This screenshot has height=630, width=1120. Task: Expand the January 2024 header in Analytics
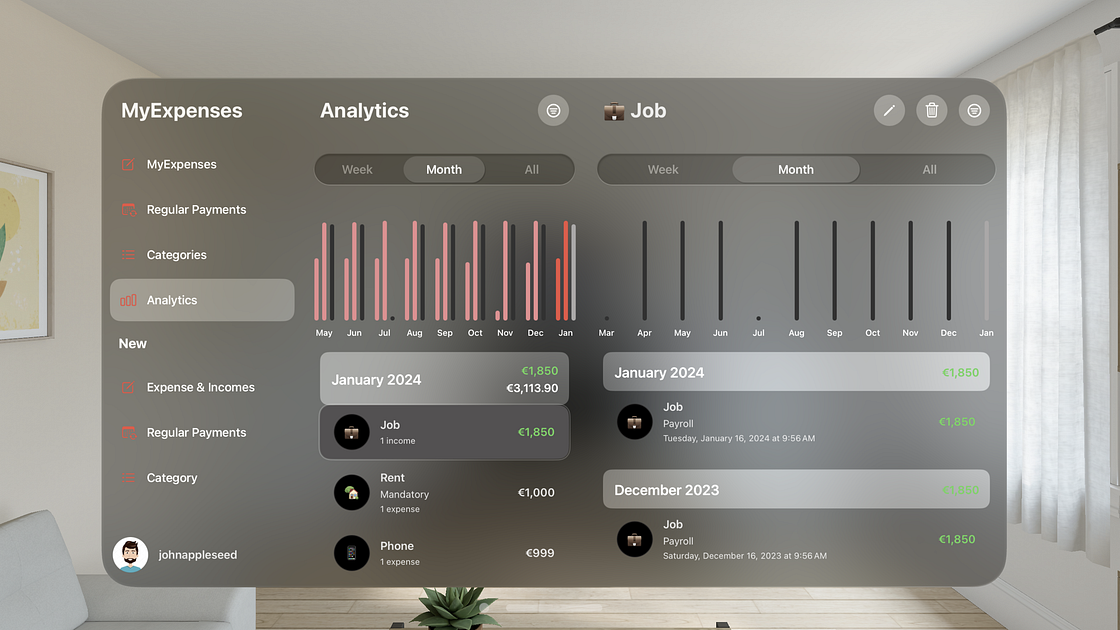tap(444, 379)
